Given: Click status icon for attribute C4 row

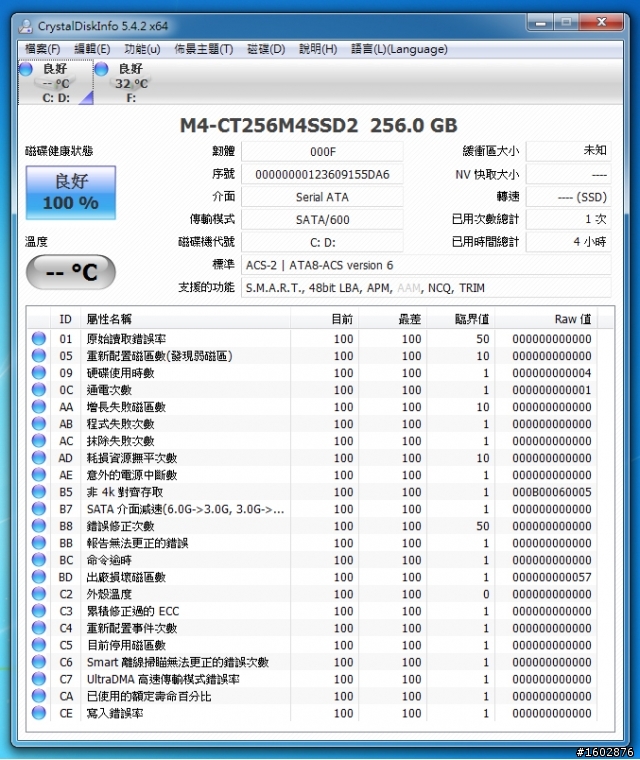Looking at the screenshot, I should [x=39, y=627].
